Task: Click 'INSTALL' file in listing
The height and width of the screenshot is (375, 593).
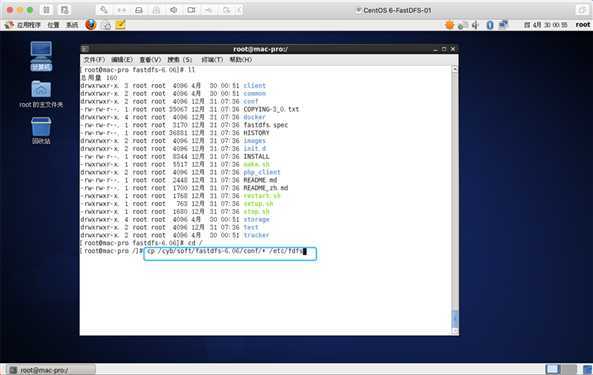Action: [256, 157]
